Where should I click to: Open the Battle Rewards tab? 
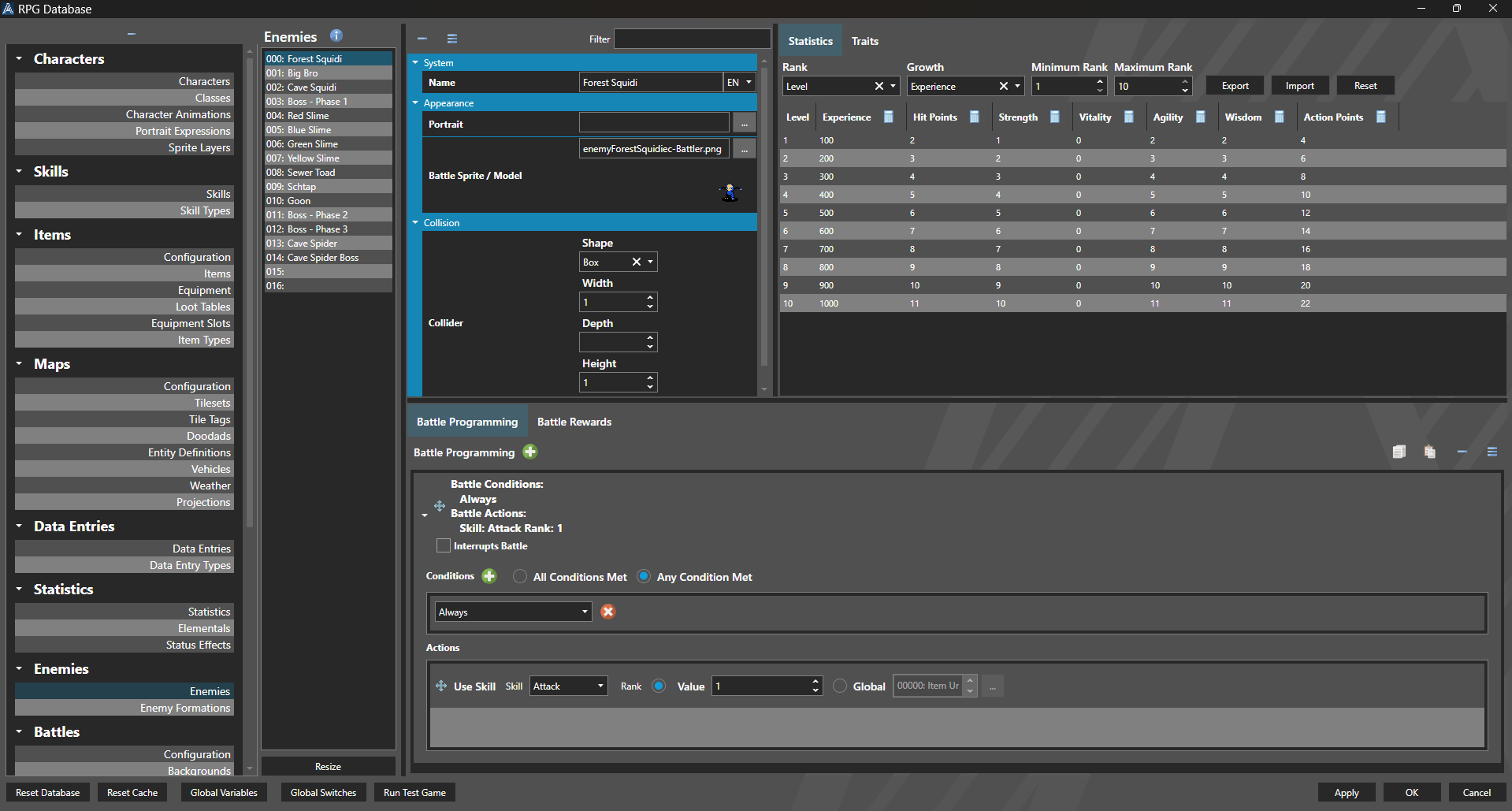pyautogui.click(x=574, y=422)
